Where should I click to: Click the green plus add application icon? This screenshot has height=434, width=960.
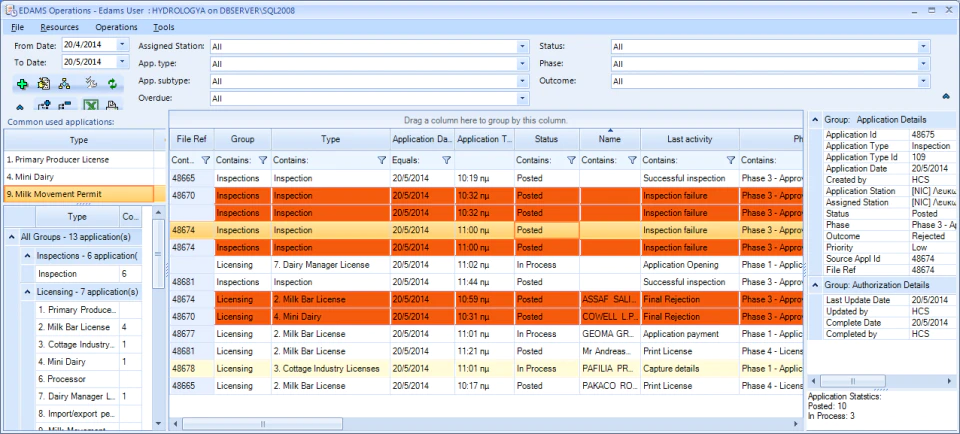click(x=22, y=84)
